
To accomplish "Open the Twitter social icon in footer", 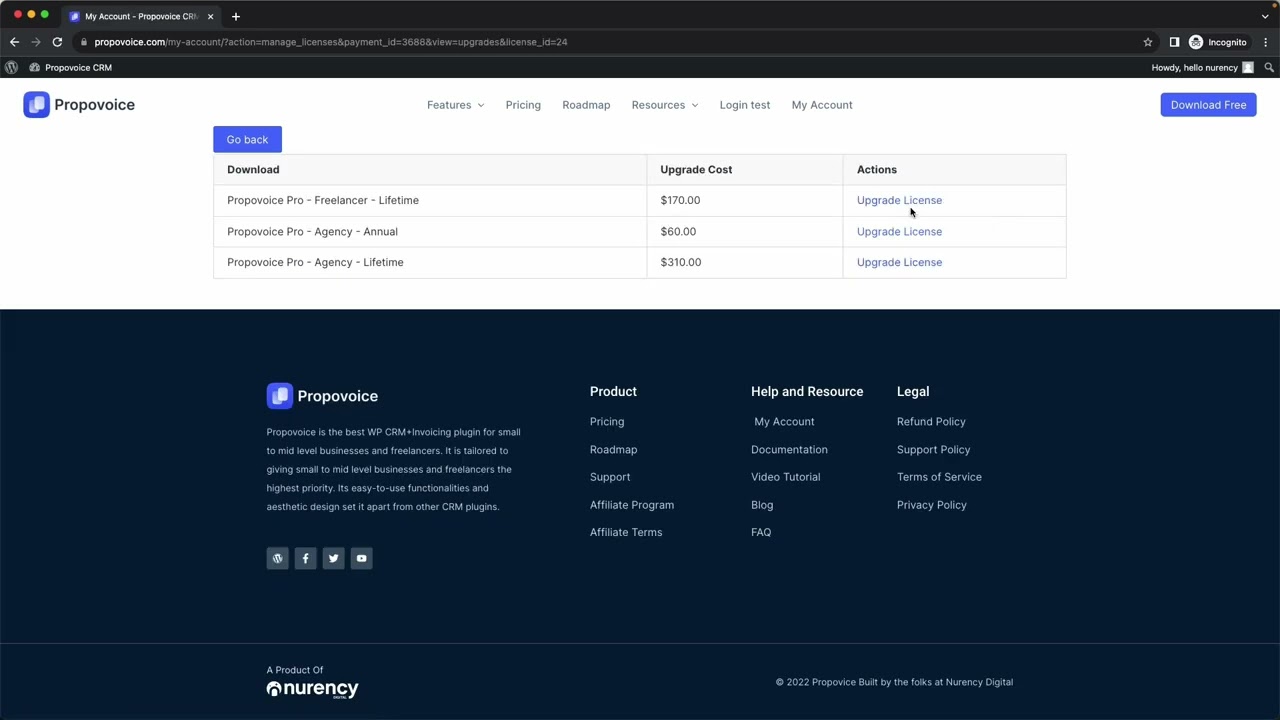I will pyautogui.click(x=333, y=558).
